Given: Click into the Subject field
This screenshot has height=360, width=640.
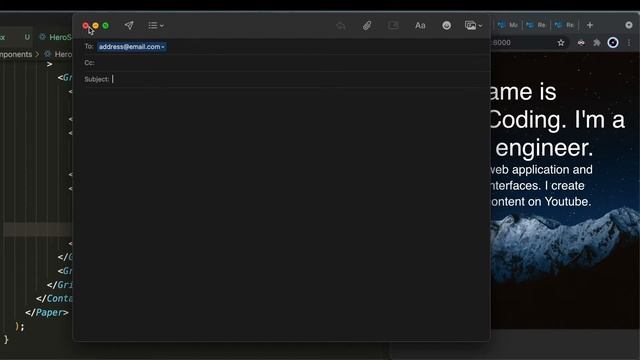Looking at the screenshot, I should click(286, 79).
